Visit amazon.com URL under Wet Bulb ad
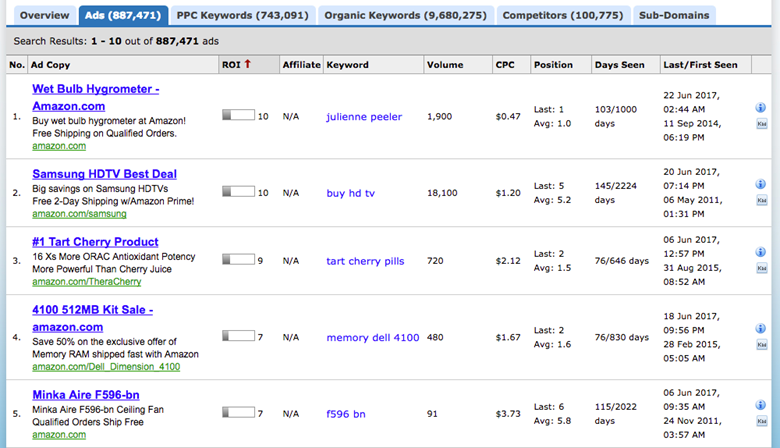The width and height of the screenshot is (780, 448). click(59, 146)
